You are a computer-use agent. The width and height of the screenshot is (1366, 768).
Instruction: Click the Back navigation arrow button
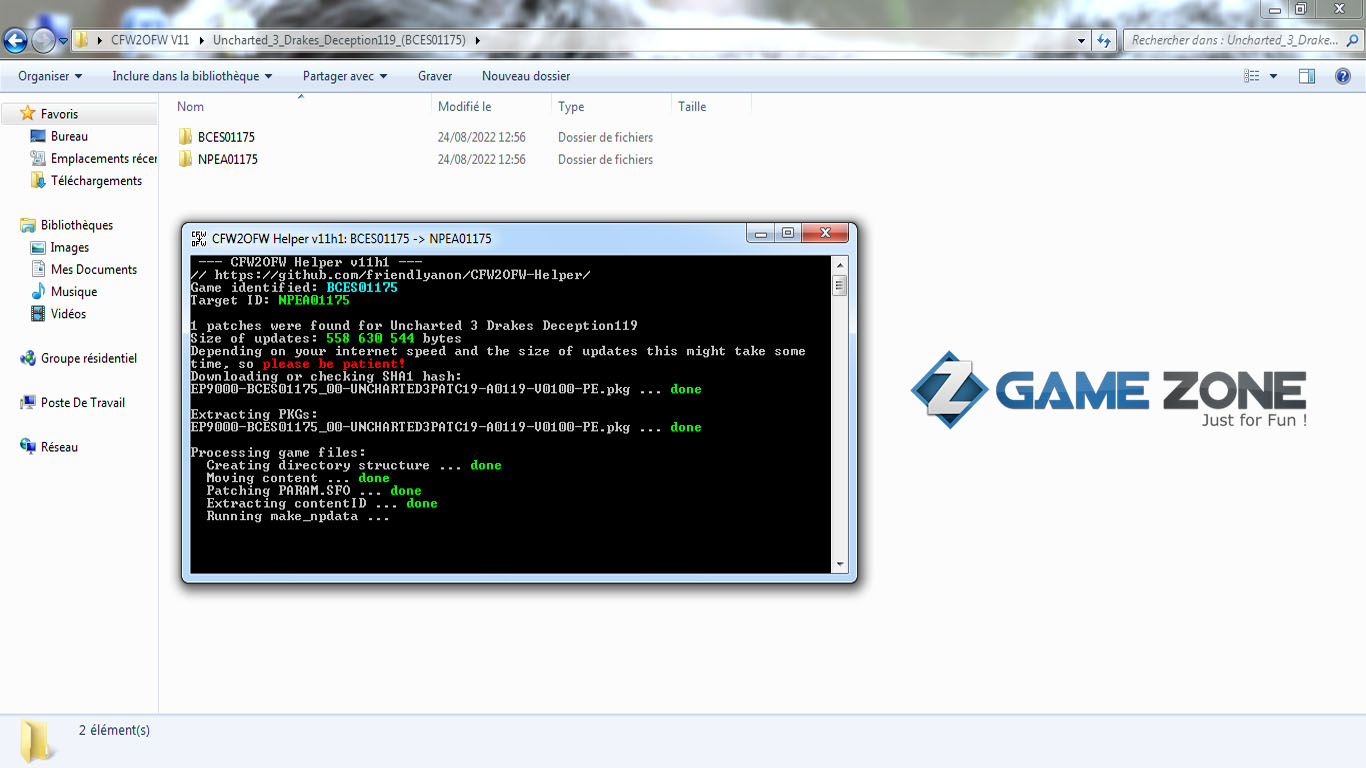point(15,41)
